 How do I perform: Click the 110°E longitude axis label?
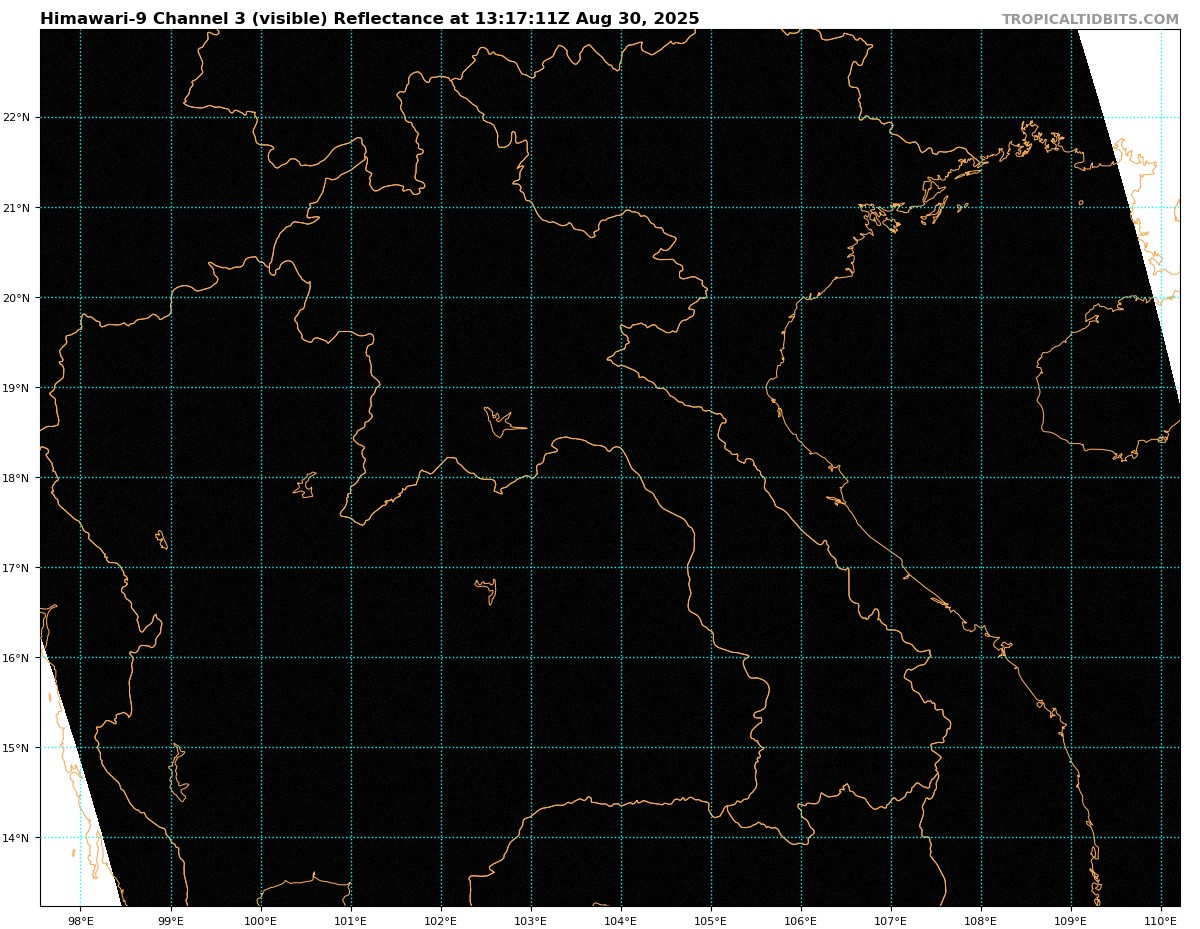point(1161,920)
